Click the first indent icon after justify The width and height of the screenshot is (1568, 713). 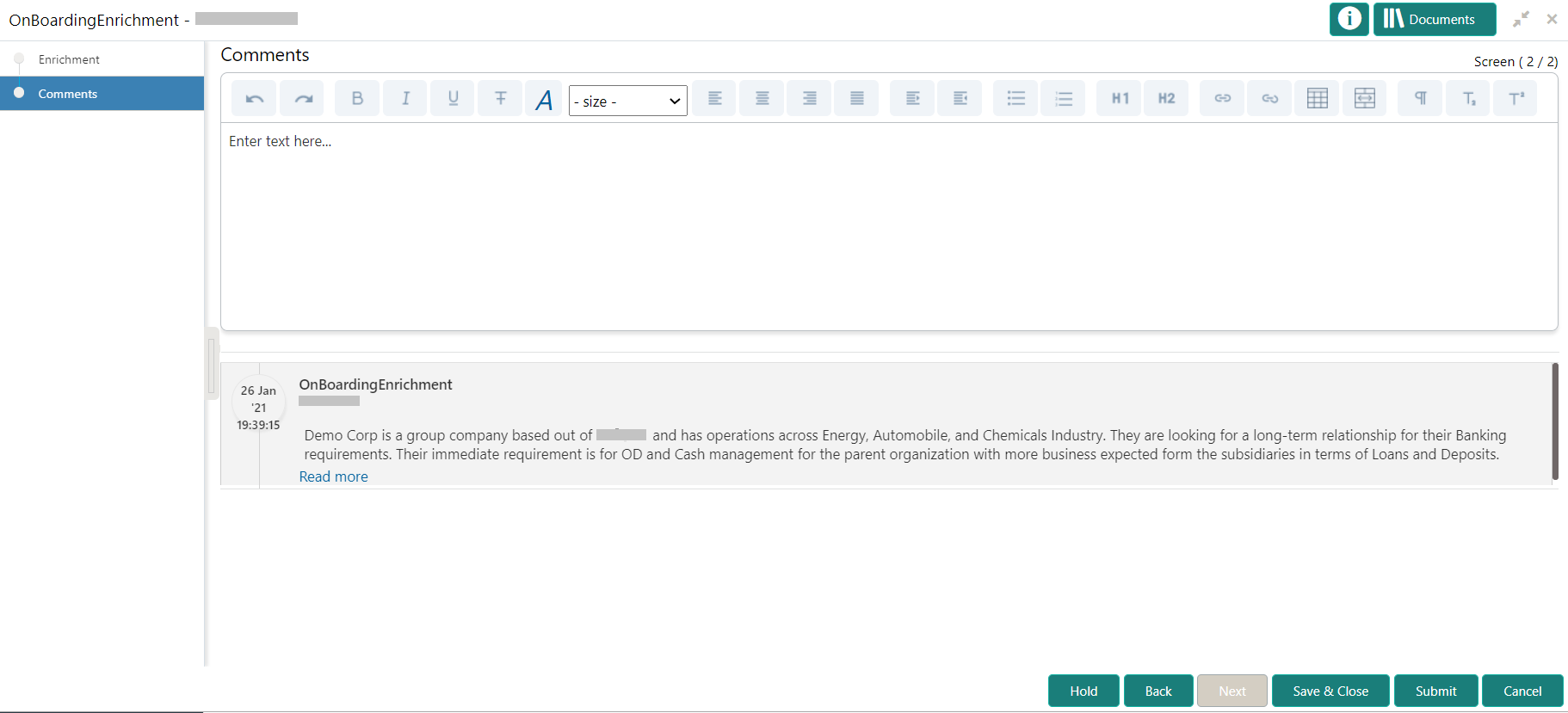coord(912,98)
